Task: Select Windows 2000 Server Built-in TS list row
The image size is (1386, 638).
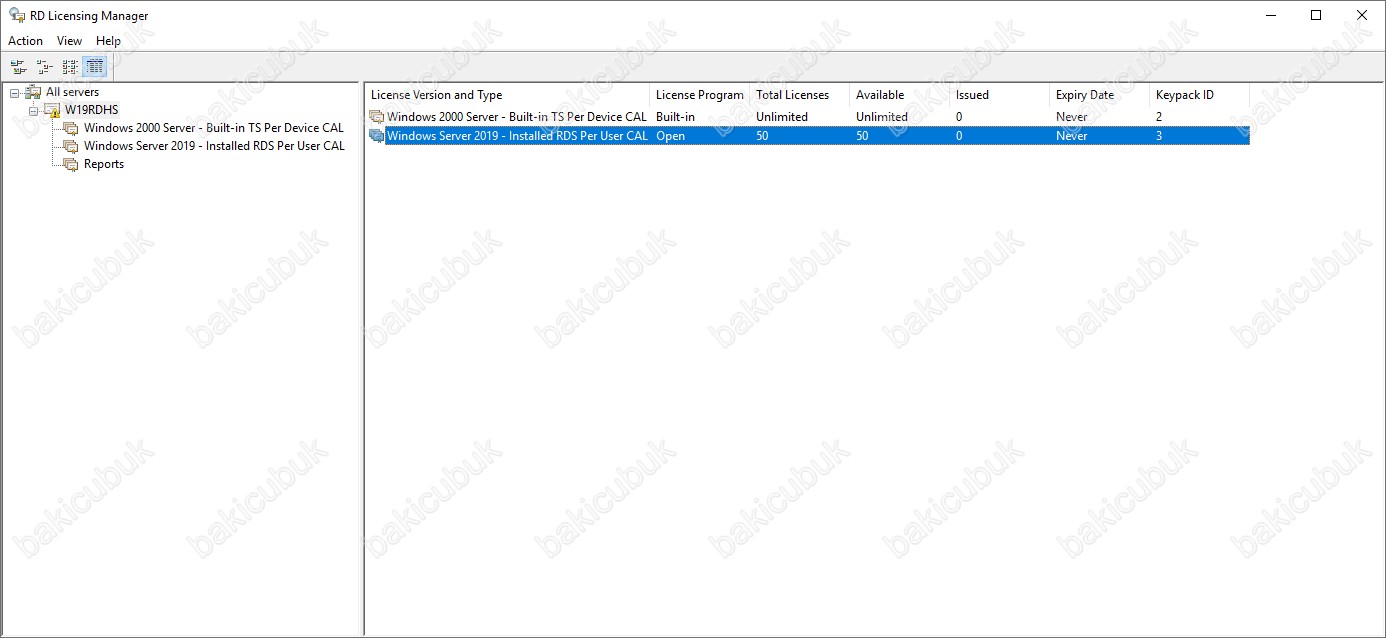Action: [x=808, y=117]
